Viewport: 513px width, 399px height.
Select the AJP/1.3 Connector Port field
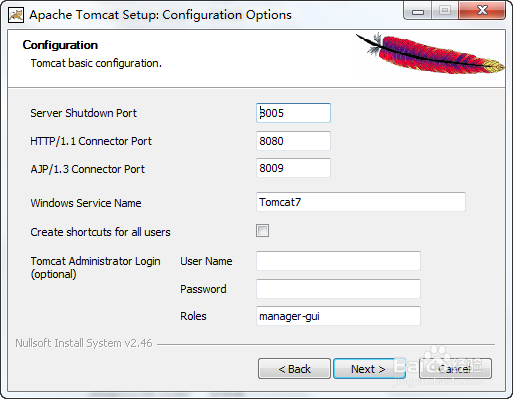(293, 168)
